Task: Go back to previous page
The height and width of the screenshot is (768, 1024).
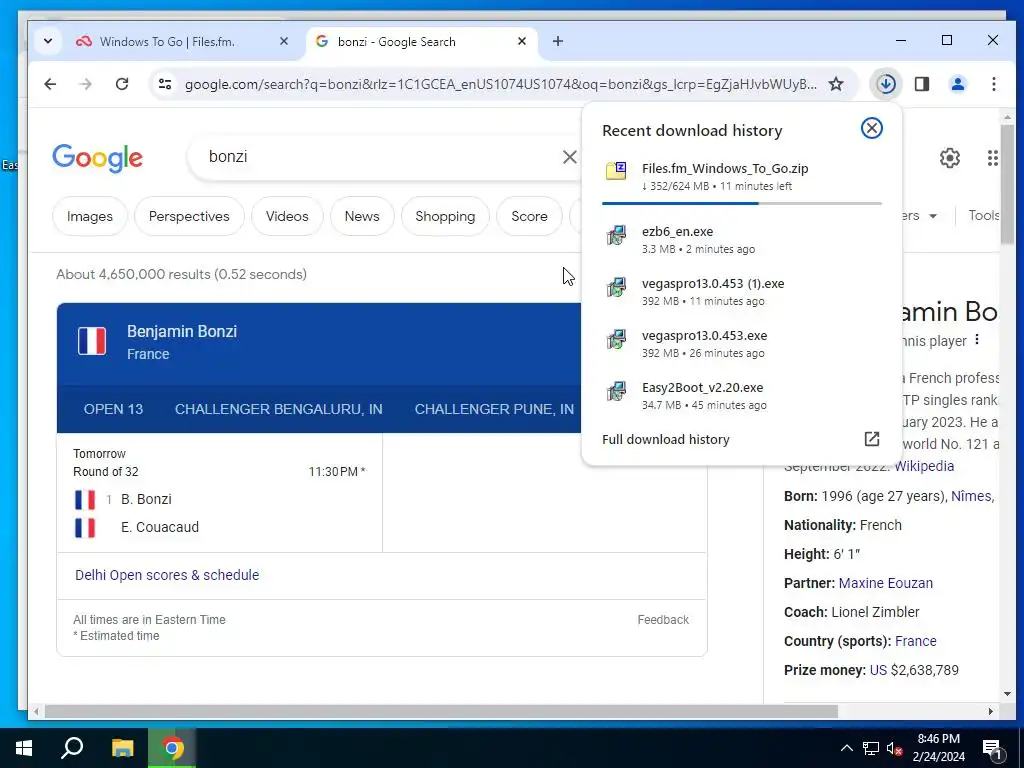Action: 50,84
